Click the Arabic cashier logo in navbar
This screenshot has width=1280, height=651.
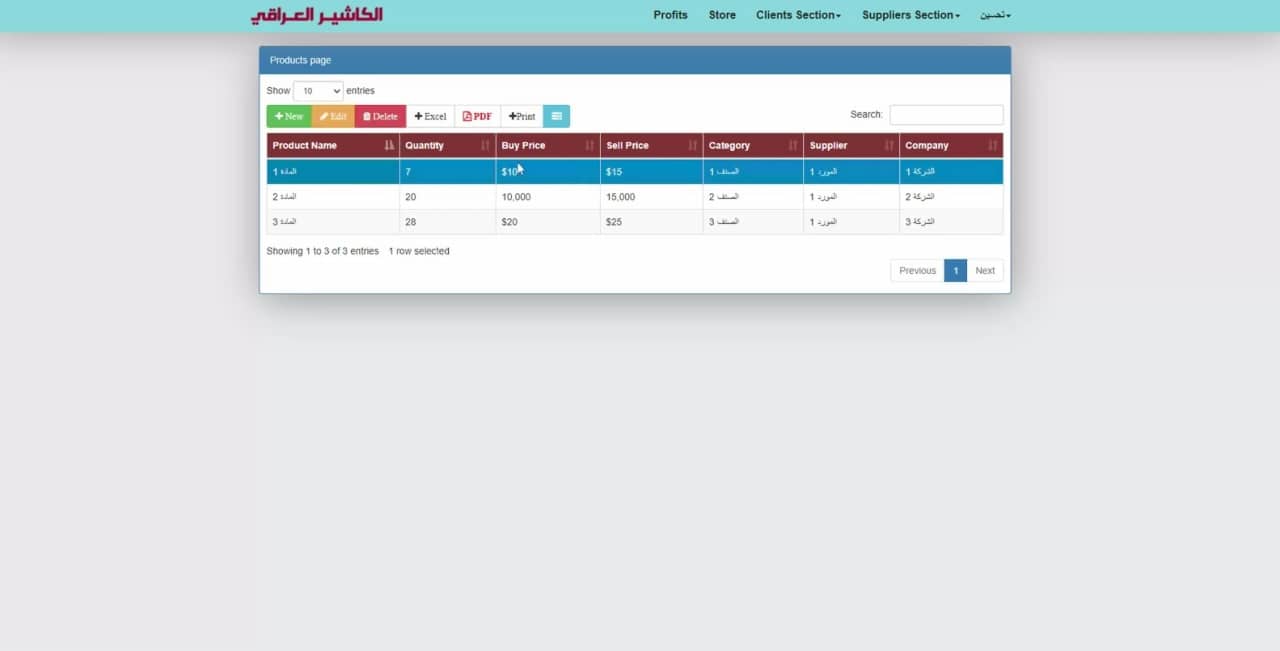(x=316, y=15)
